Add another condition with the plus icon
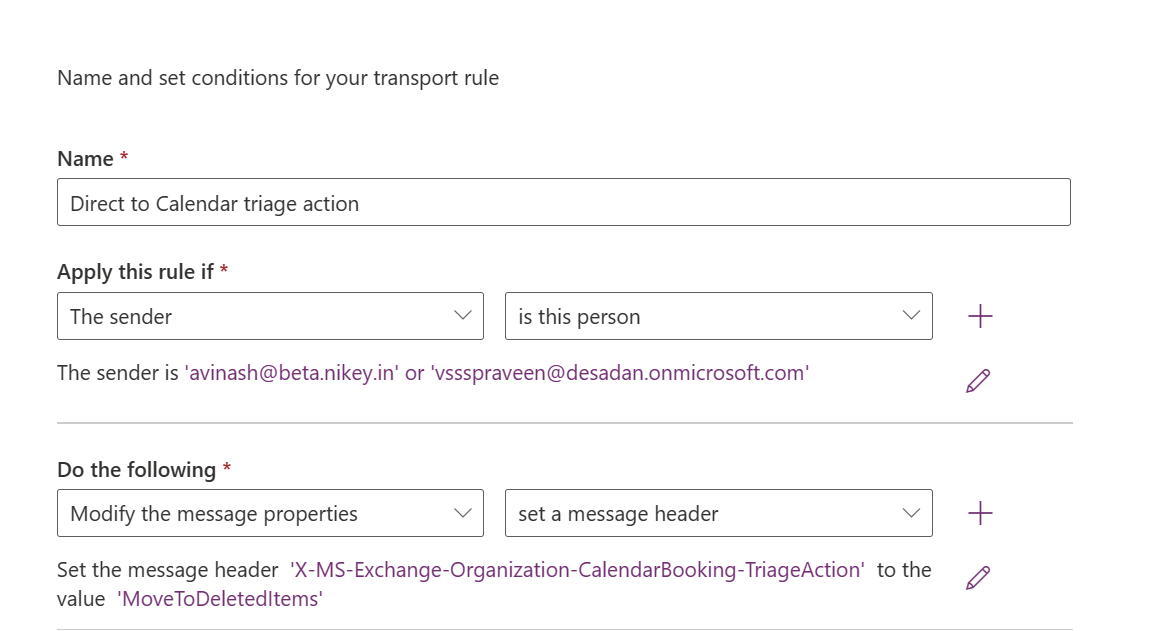This screenshot has width=1152, height=631. 980,317
